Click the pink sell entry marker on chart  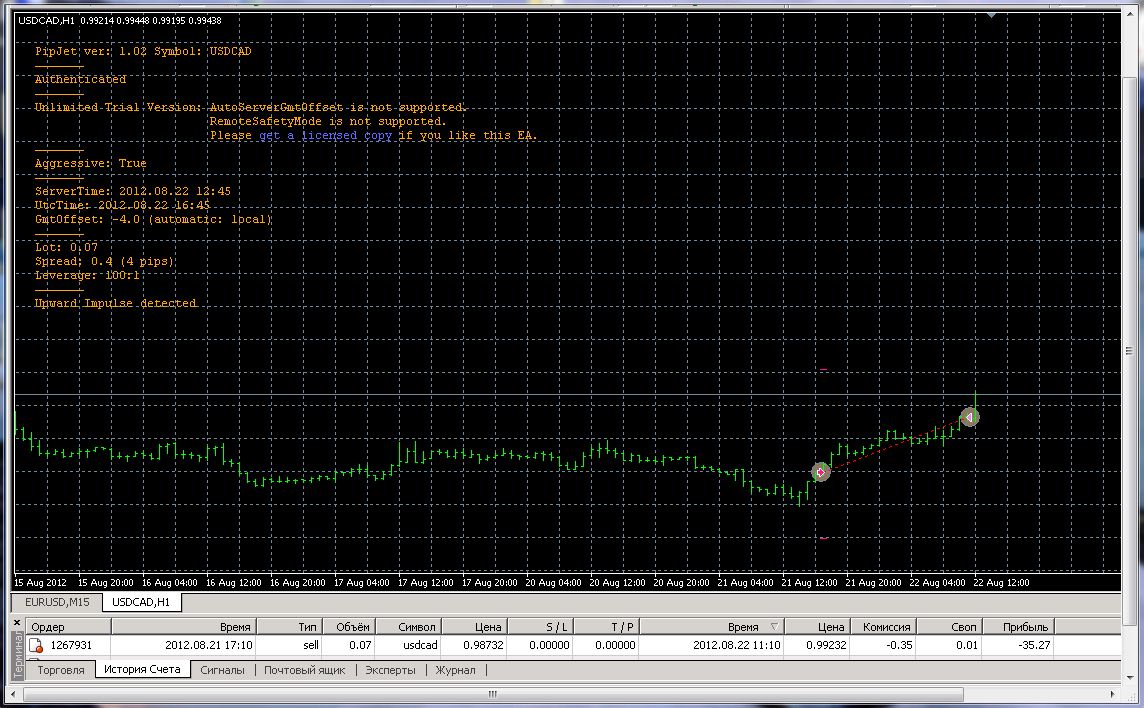pos(821,472)
